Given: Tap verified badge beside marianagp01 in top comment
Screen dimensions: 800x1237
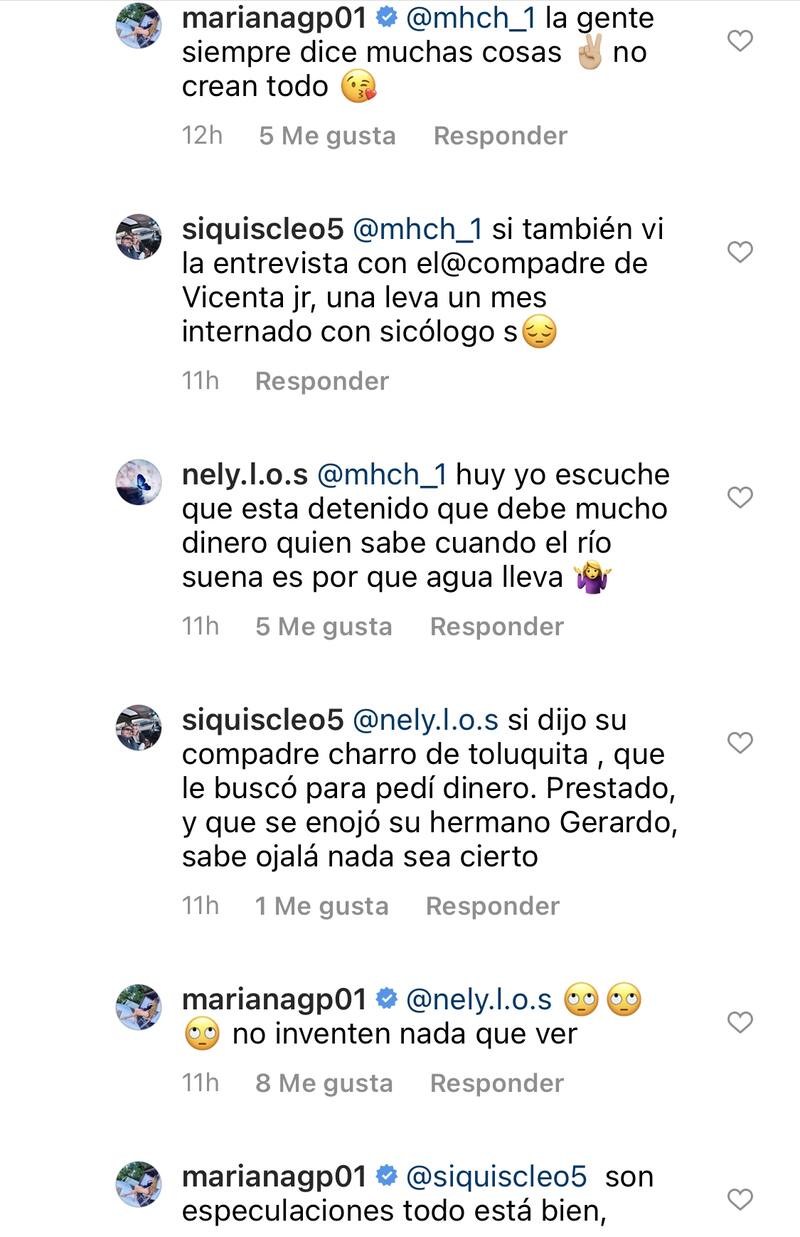Looking at the screenshot, I should [387, 18].
